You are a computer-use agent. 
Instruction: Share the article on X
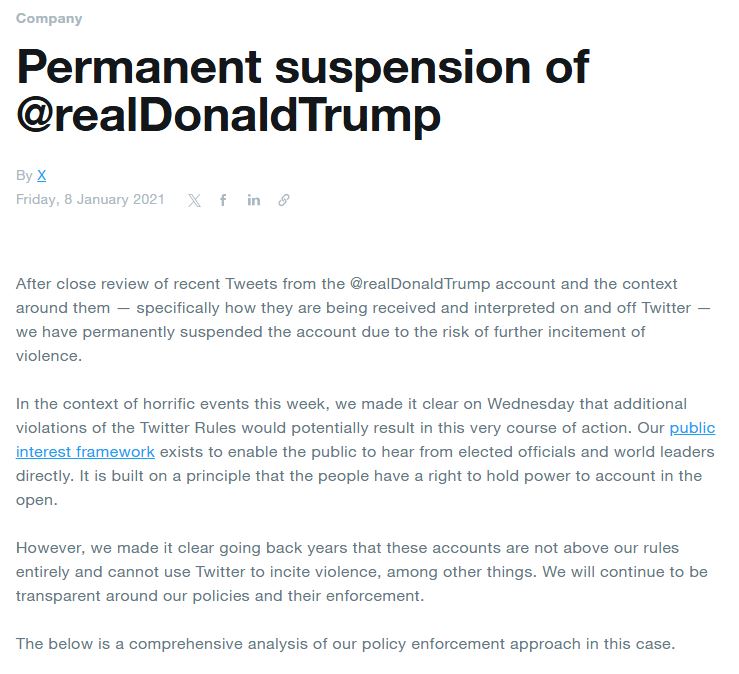point(194,200)
